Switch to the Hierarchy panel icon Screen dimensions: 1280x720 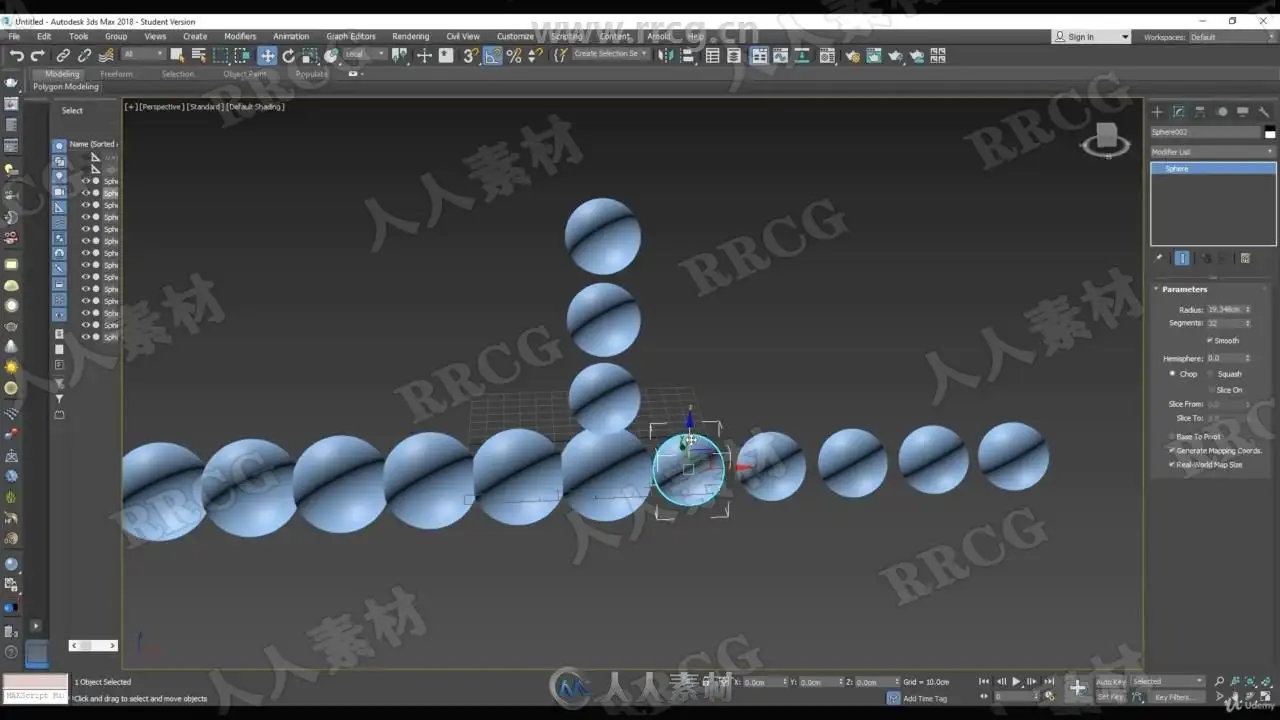click(1200, 112)
